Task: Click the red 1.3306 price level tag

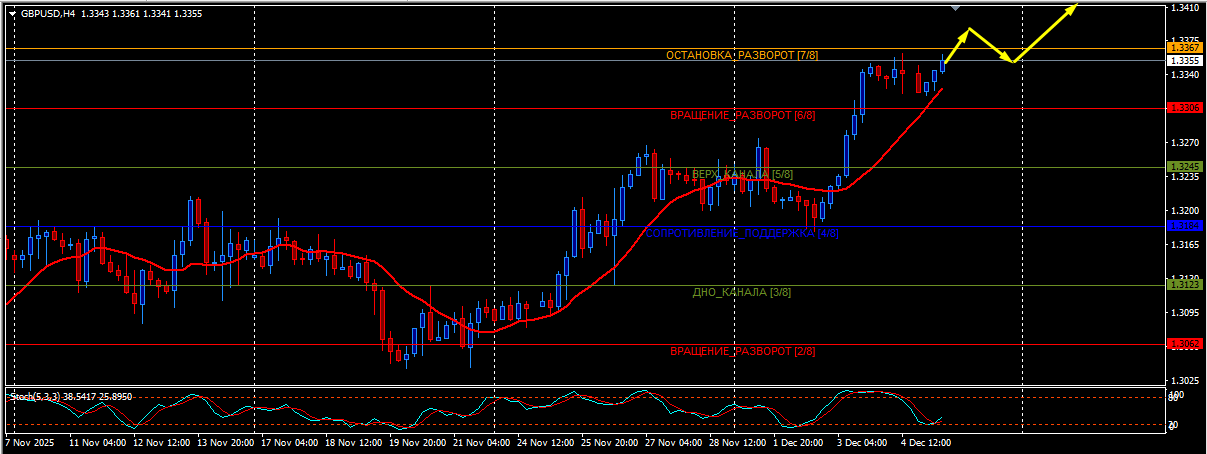Action: [1185, 107]
